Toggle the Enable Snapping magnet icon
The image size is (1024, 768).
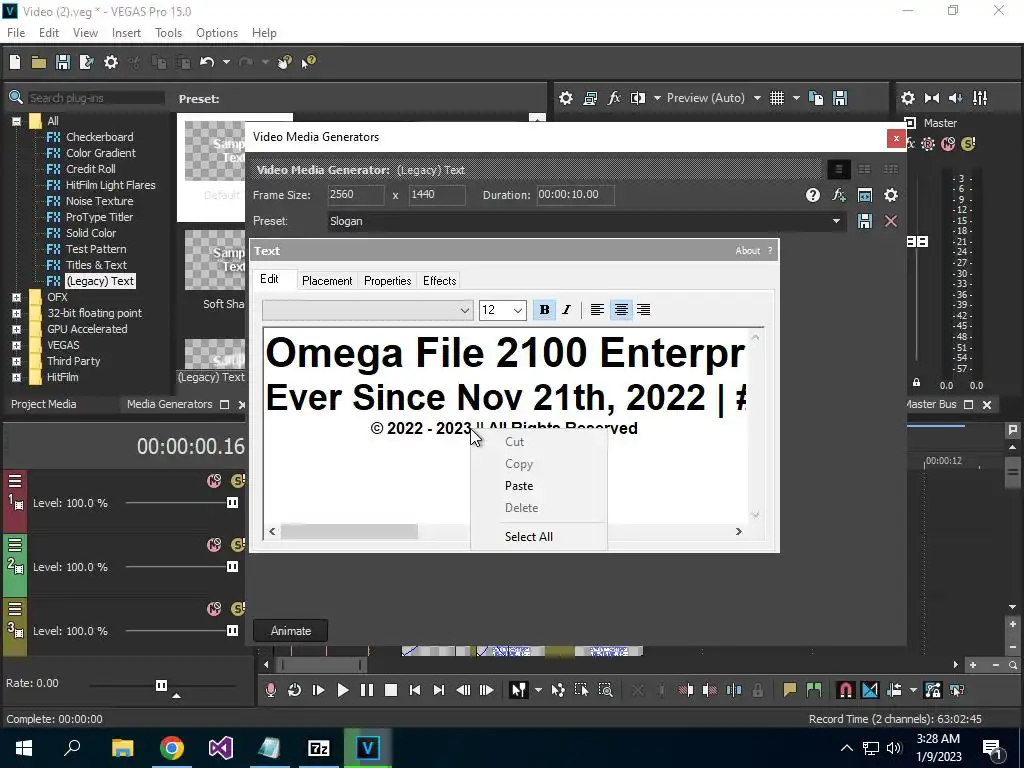point(845,690)
